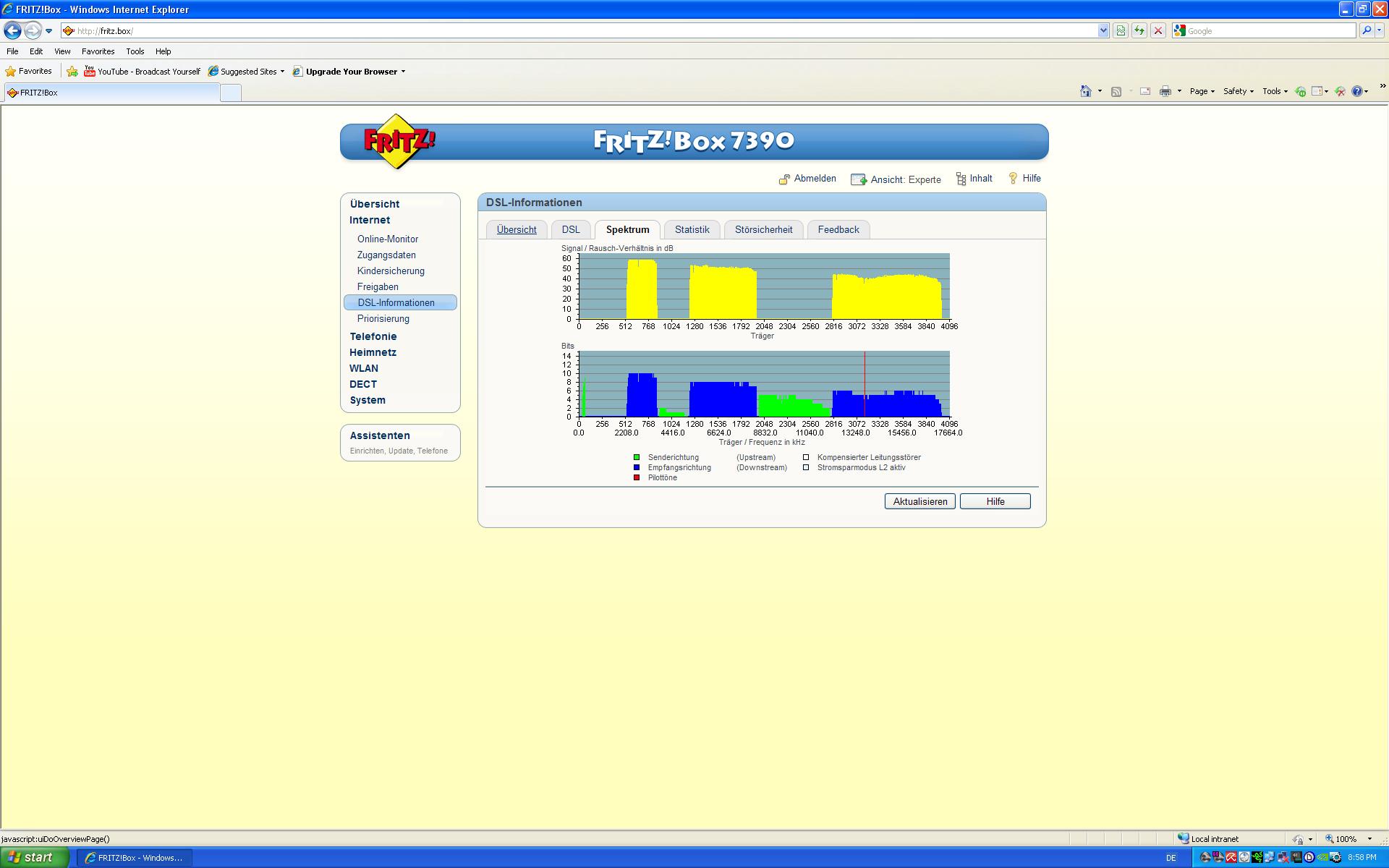
Task: Click the FRITZ! logo
Action: click(397, 141)
